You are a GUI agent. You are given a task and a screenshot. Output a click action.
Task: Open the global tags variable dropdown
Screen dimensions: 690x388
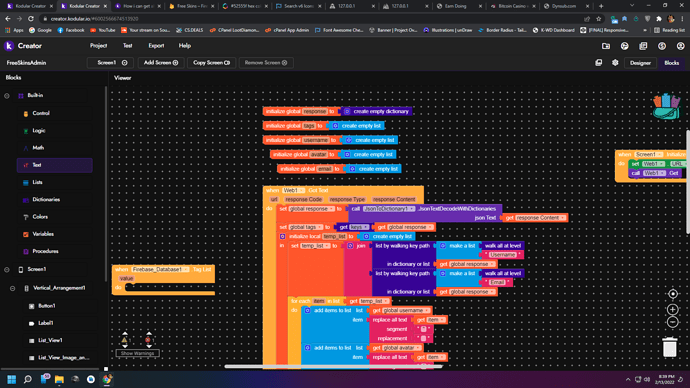pyautogui.click(x=305, y=227)
